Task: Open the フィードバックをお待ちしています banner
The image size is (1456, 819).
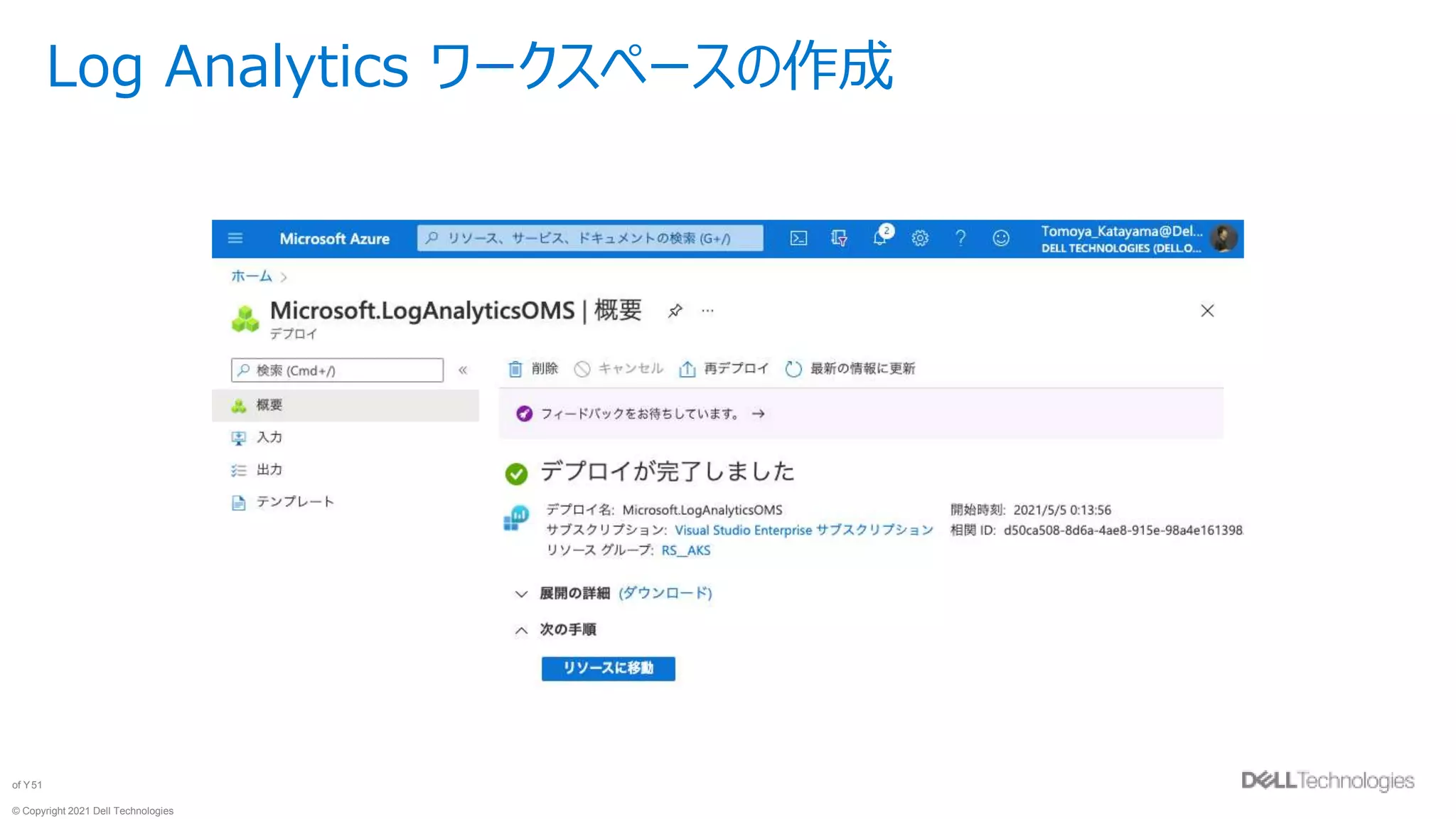Action: tap(861, 414)
